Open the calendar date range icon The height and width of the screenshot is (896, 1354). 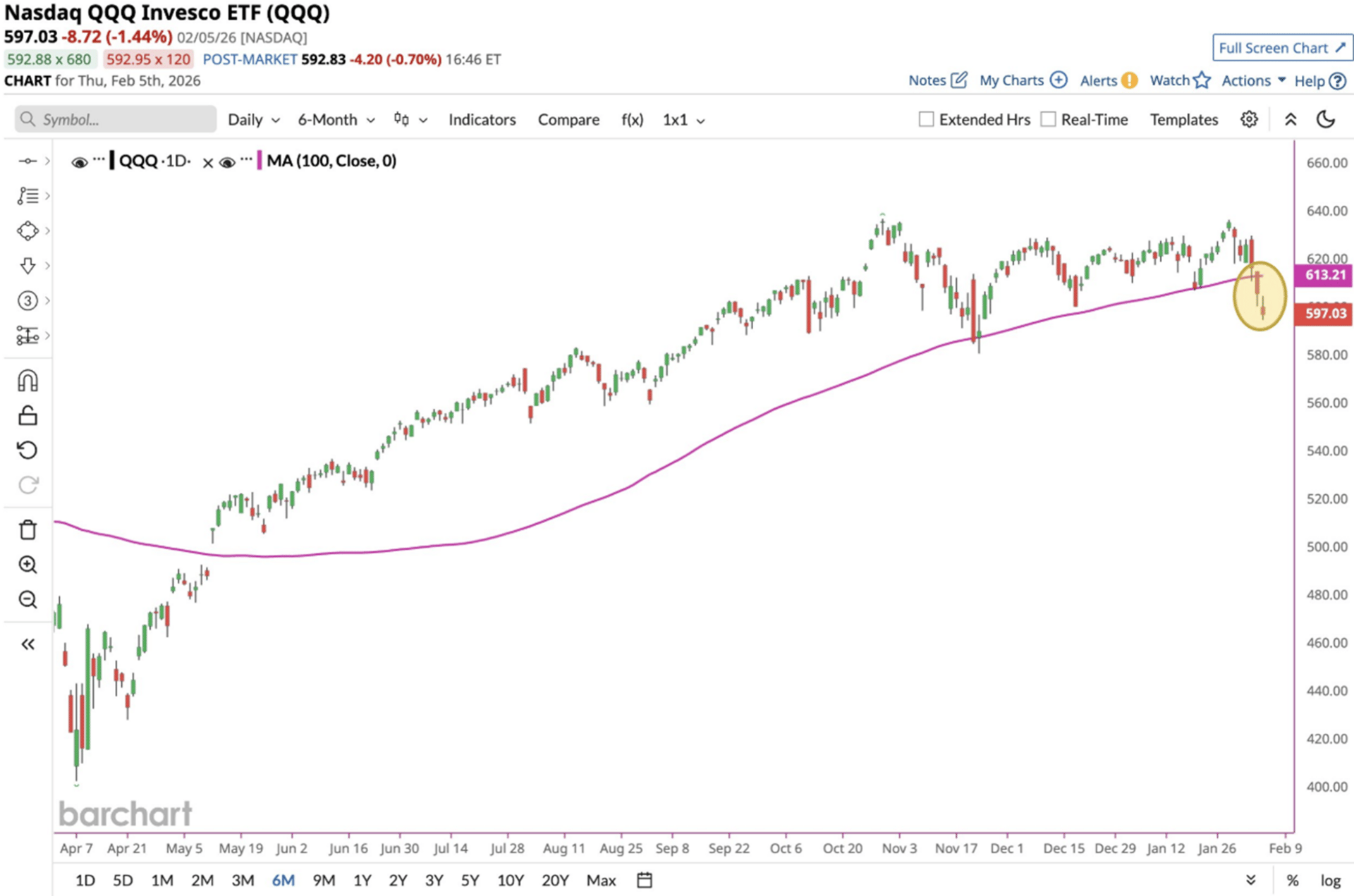[644, 880]
